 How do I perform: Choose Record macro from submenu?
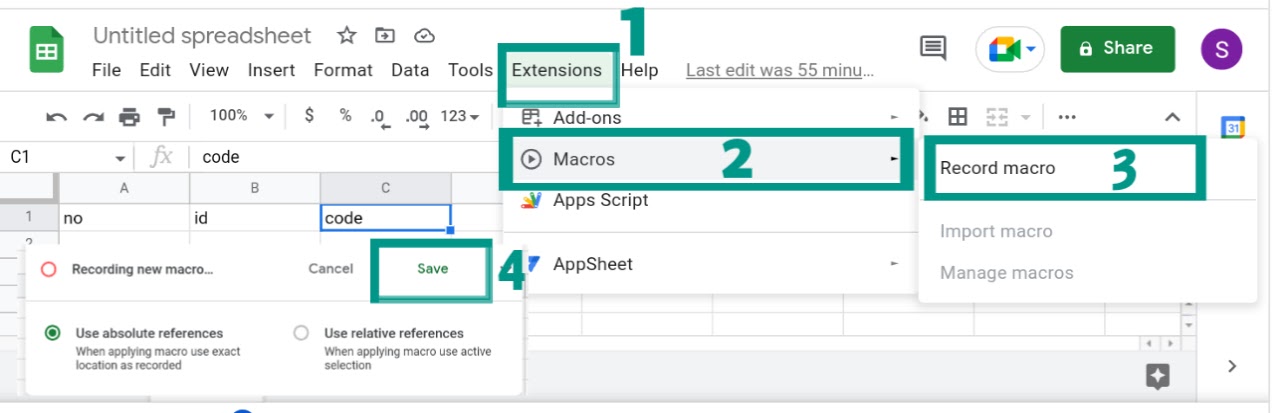coord(1068,168)
